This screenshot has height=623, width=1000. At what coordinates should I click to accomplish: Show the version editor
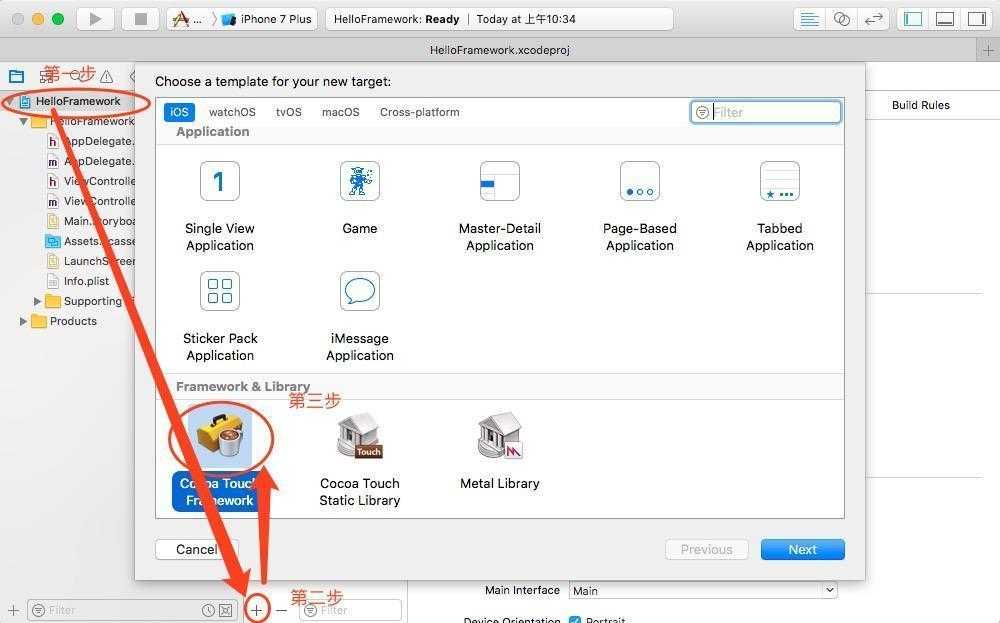coord(873,19)
